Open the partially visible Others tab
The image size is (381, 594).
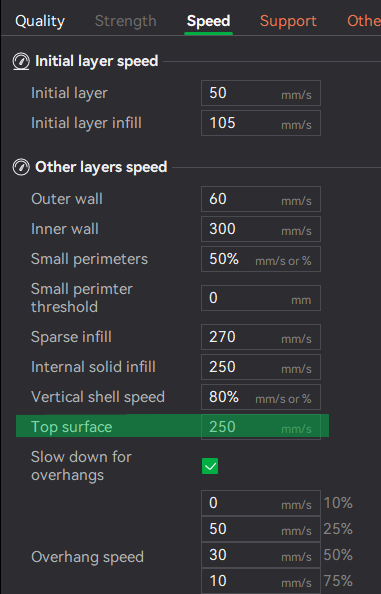[x=364, y=21]
